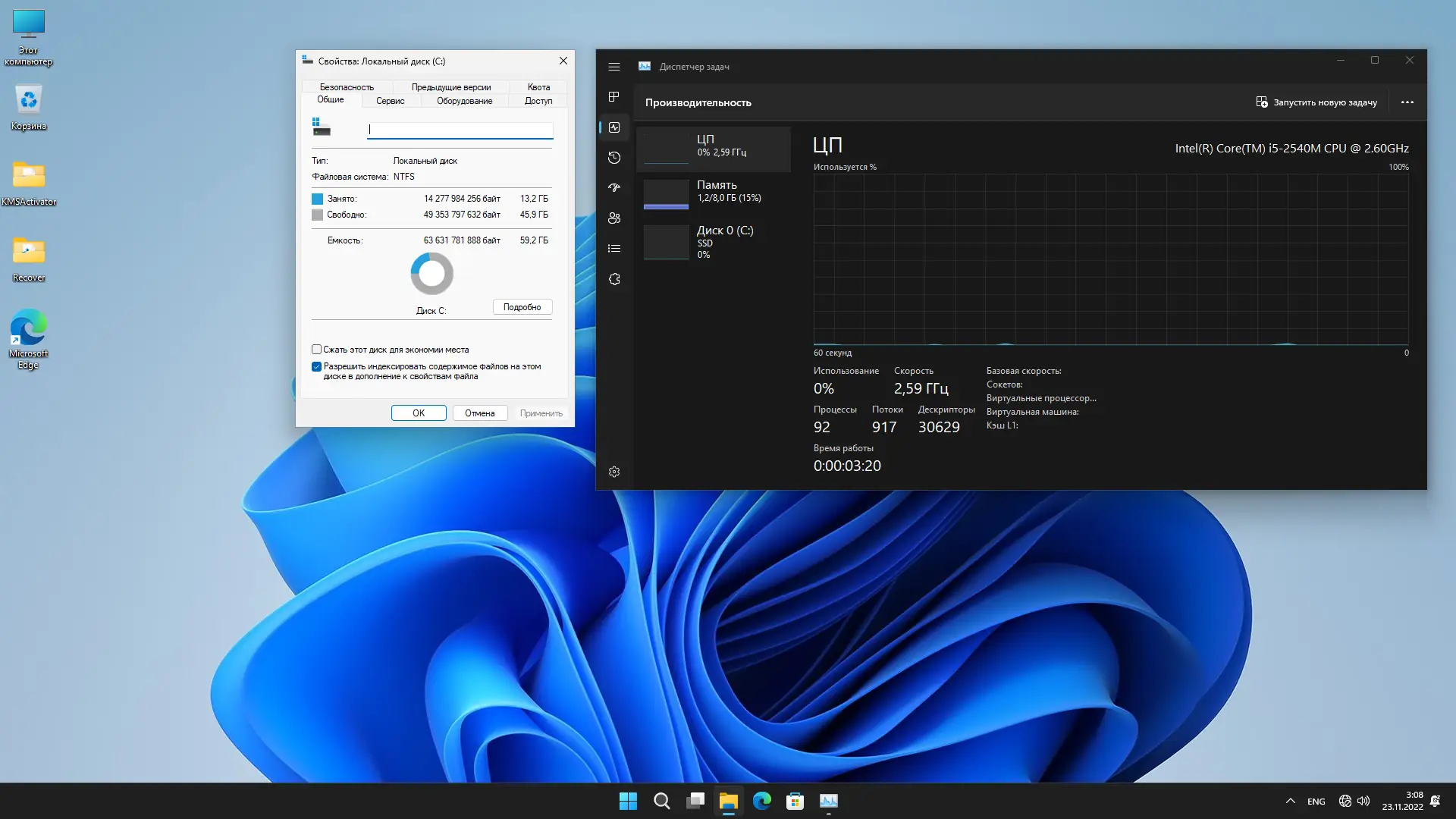Select the Performance view in Task Manager sidebar

[x=614, y=127]
